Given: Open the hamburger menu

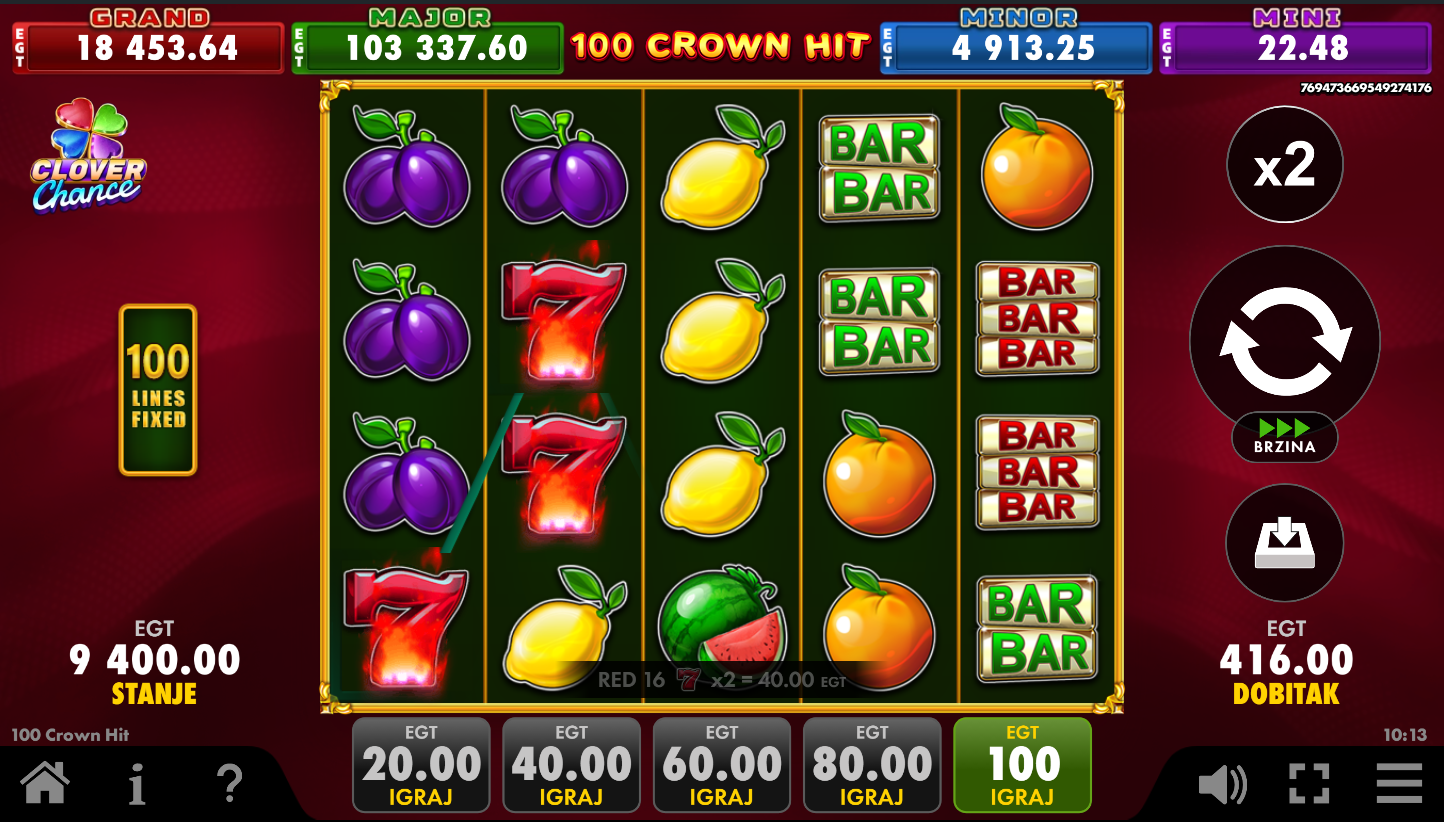Looking at the screenshot, I should coord(1399,784).
